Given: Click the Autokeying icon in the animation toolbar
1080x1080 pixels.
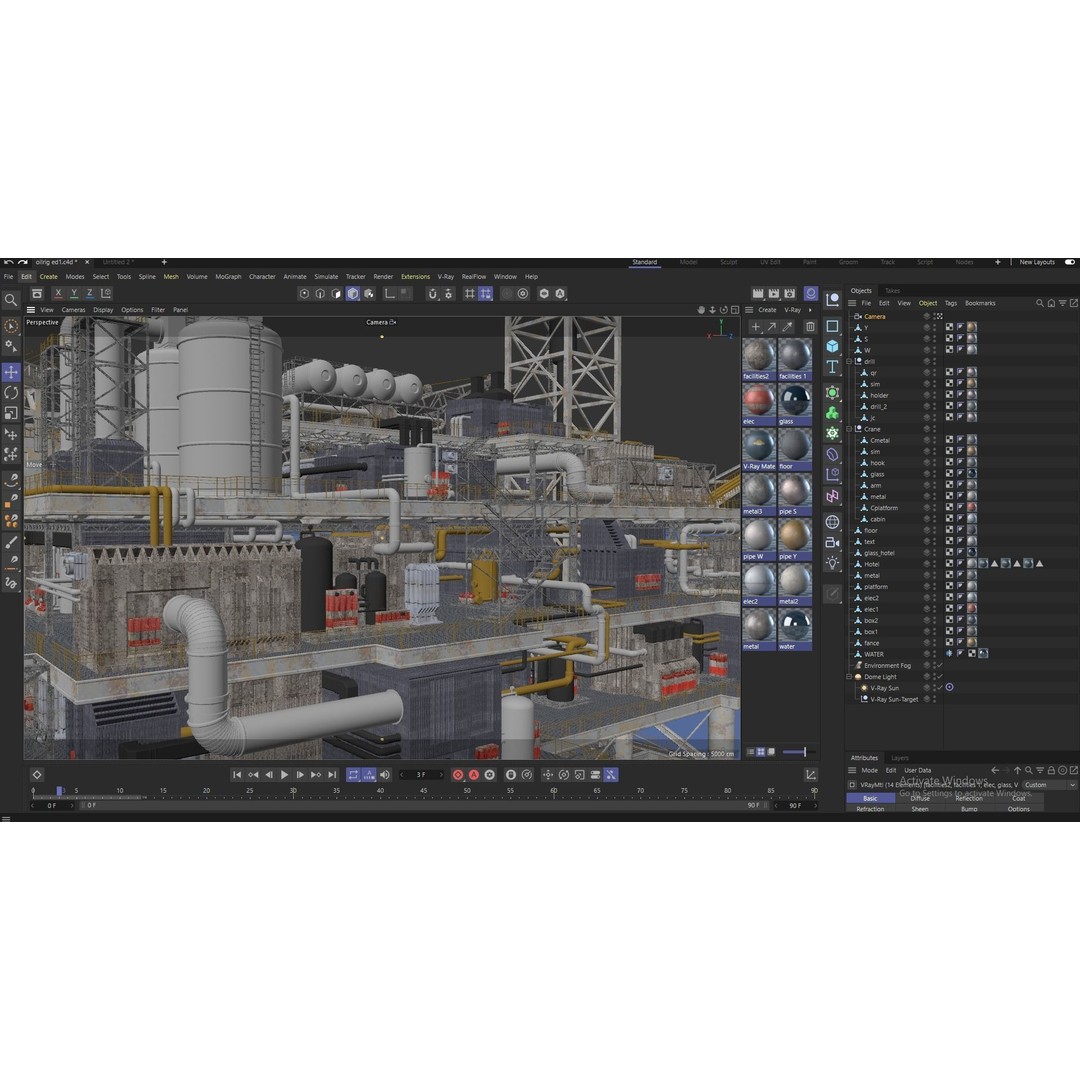Looking at the screenshot, I should tap(474, 774).
